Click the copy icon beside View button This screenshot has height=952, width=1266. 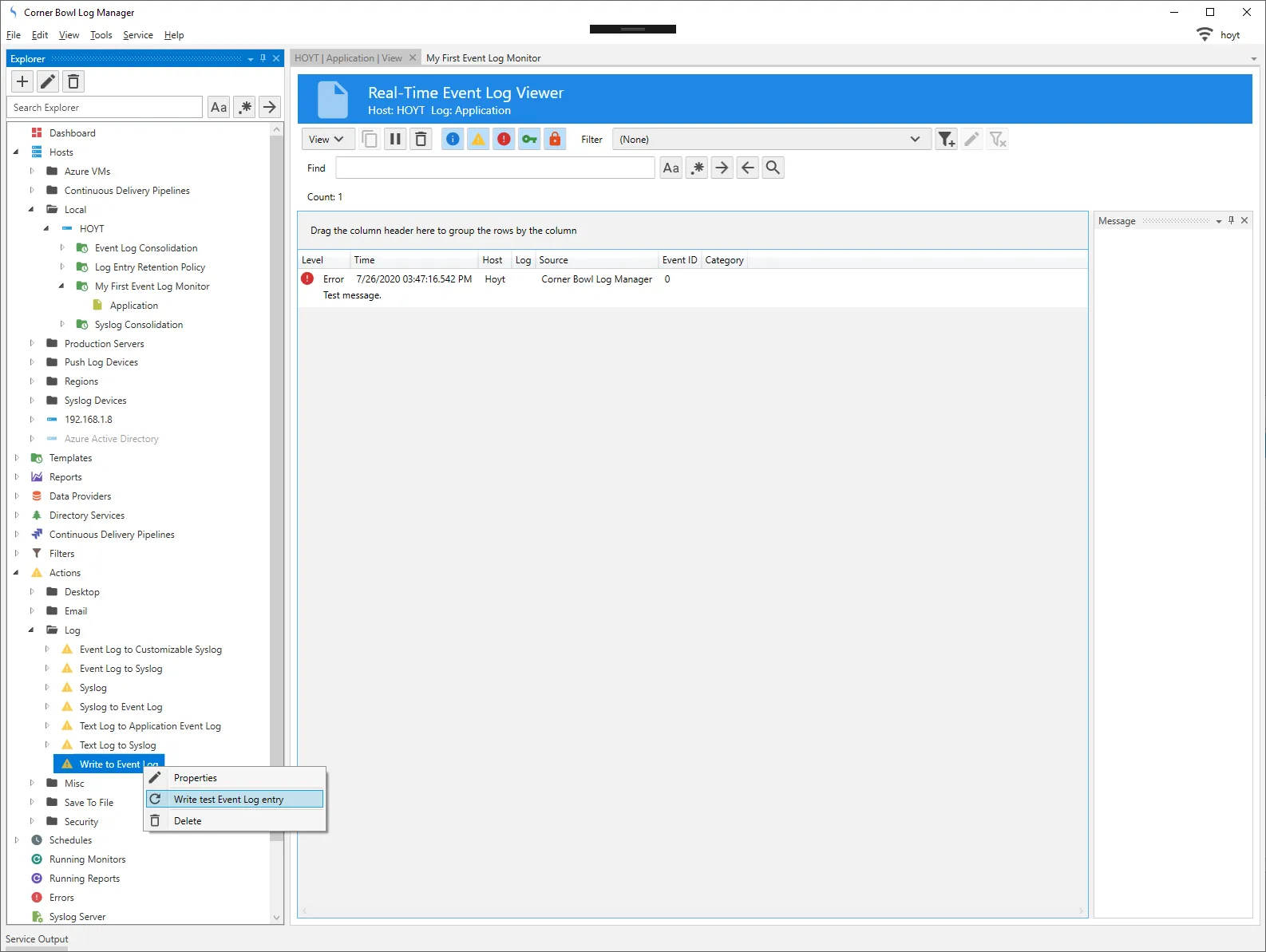(370, 140)
